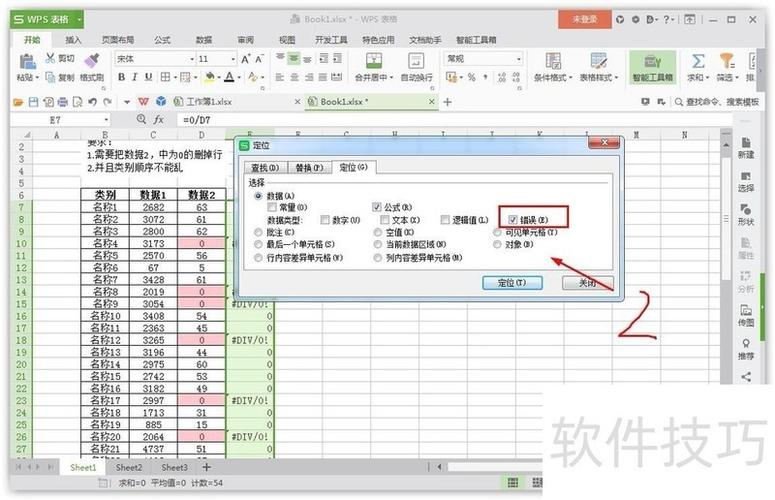Decrease font size with smaller A icon
This screenshot has height=500, width=775.
pos(259,59)
